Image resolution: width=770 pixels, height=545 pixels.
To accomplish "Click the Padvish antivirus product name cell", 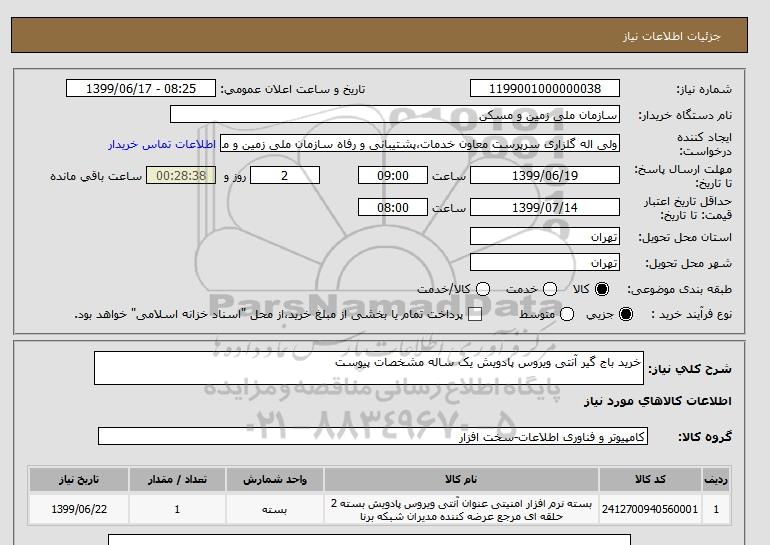I will click(461, 509).
